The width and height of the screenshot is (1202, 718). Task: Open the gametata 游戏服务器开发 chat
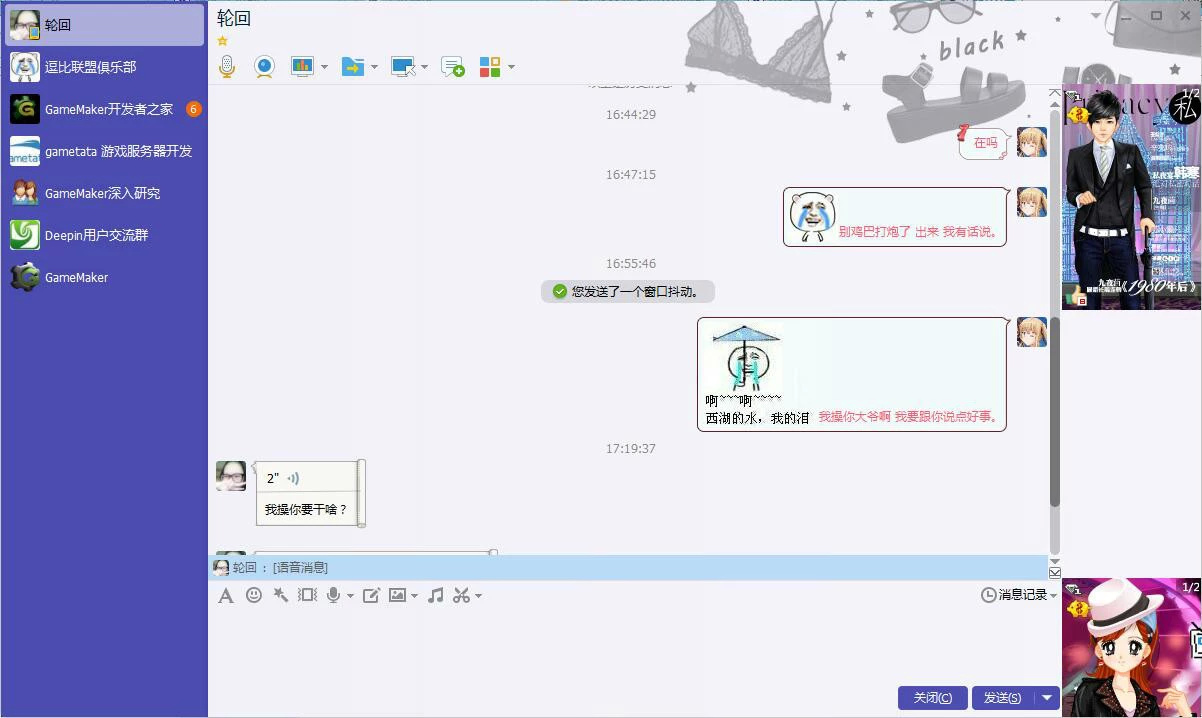click(x=104, y=151)
